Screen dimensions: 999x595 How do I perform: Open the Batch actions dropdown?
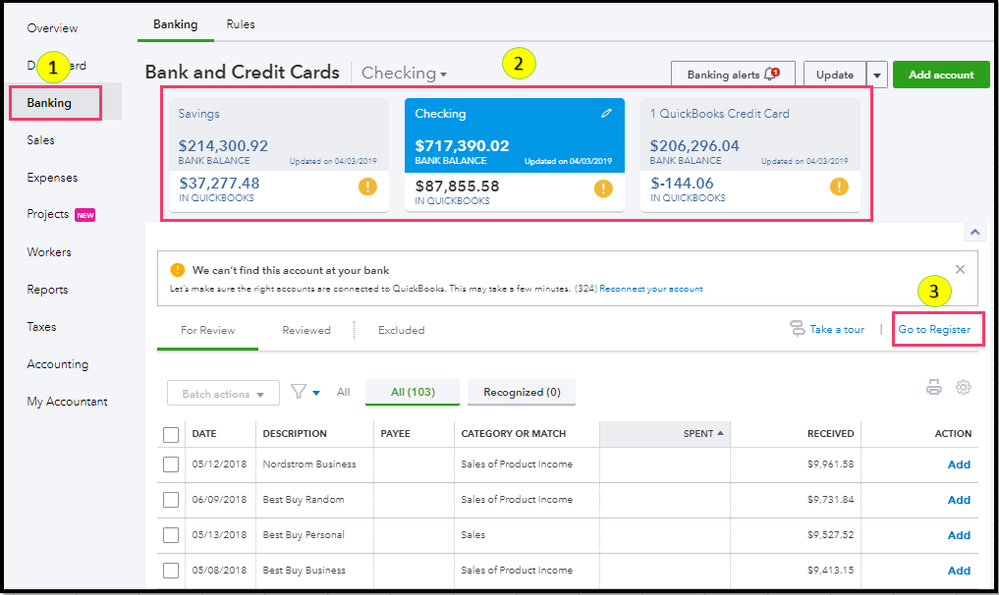[x=223, y=394]
